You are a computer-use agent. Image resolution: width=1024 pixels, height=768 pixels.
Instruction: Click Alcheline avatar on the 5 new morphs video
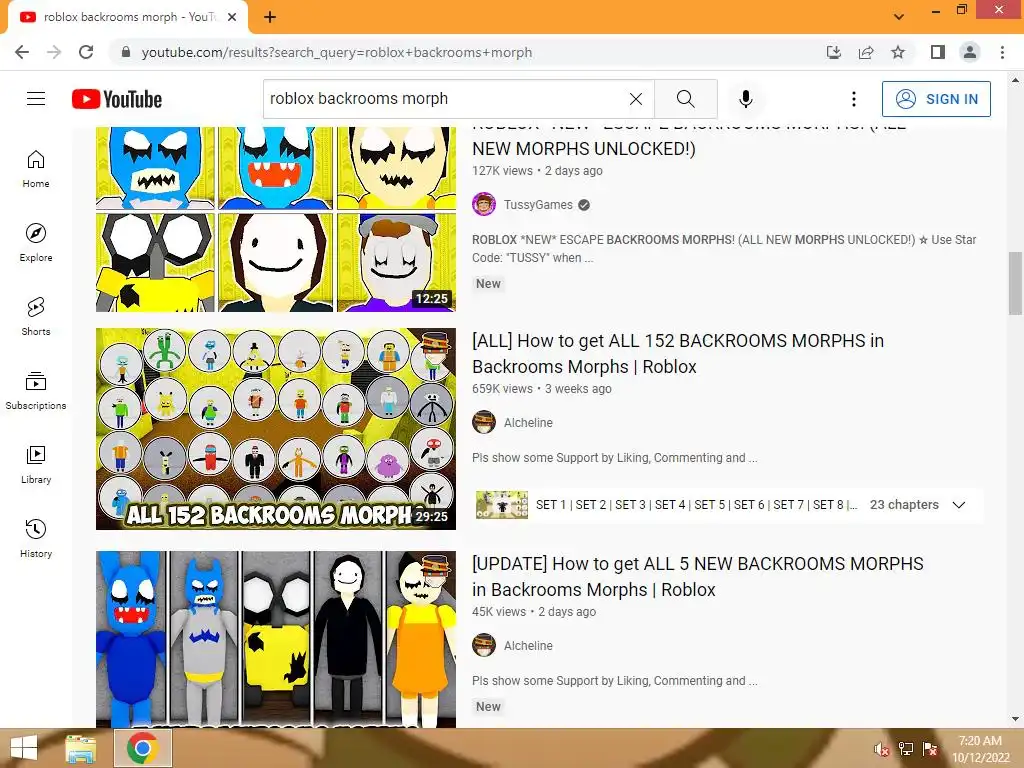[x=484, y=645]
